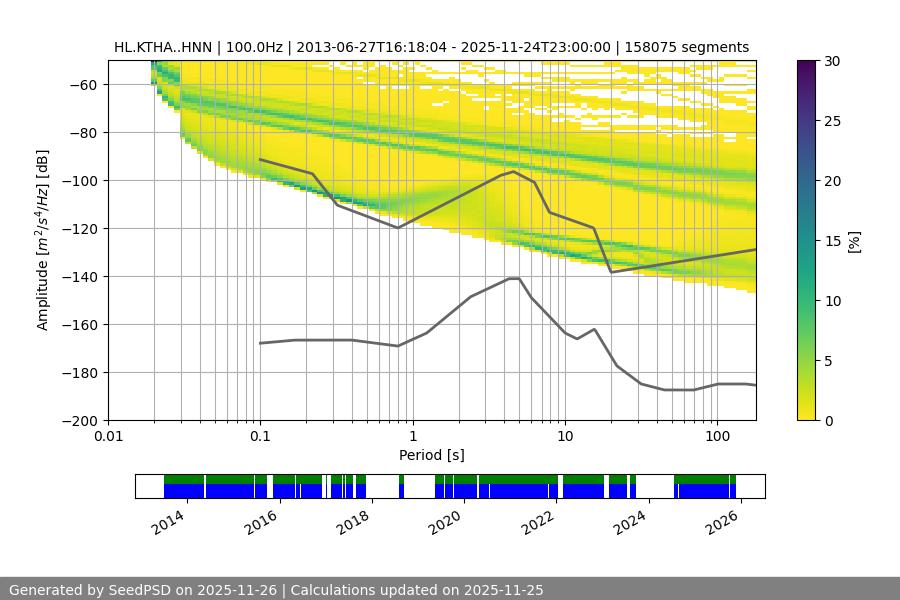Click the Amplitude y-axis label
900x600 pixels.
[43, 240]
